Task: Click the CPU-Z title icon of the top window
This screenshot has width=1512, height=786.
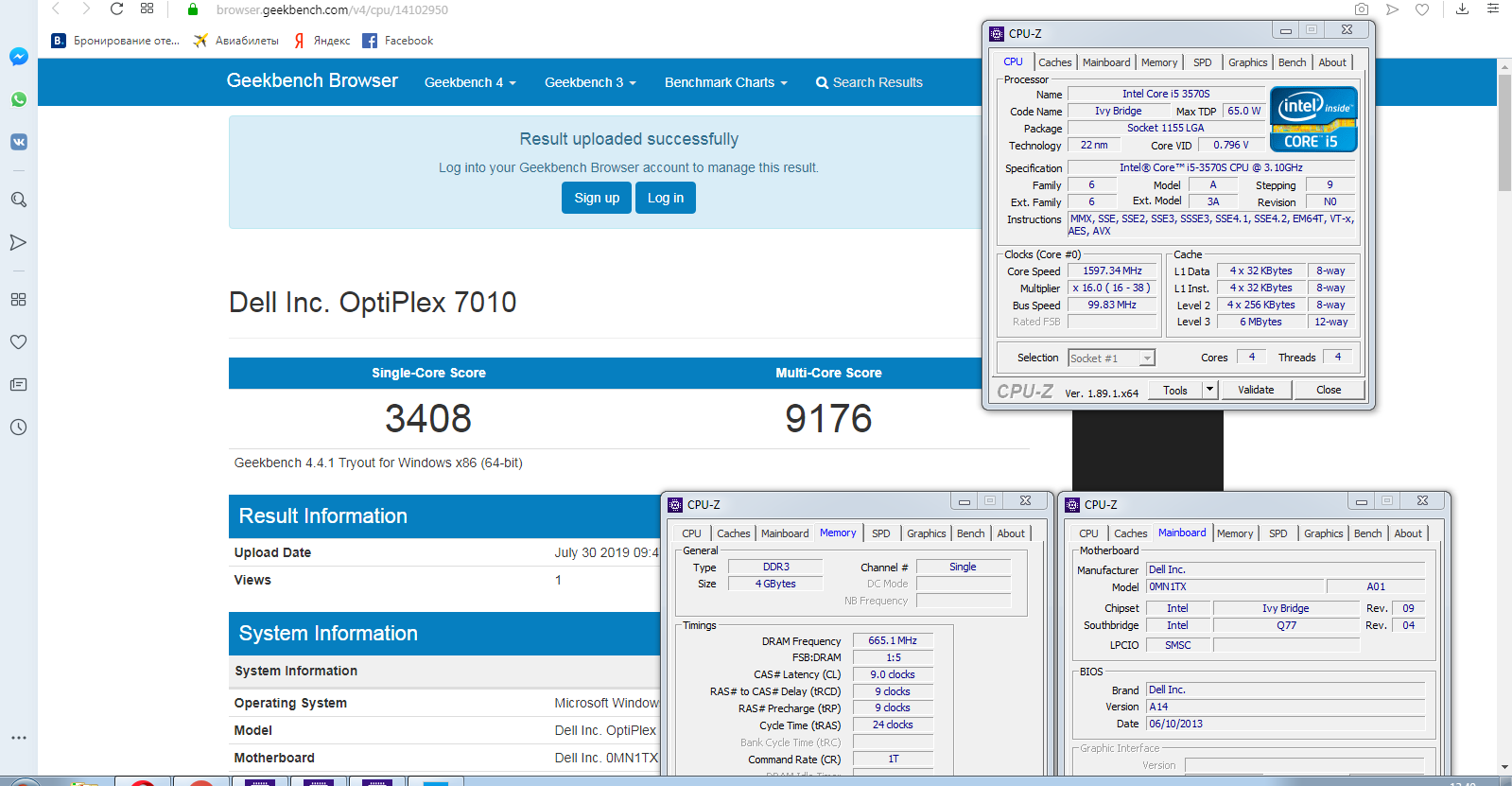Action: click(x=996, y=33)
